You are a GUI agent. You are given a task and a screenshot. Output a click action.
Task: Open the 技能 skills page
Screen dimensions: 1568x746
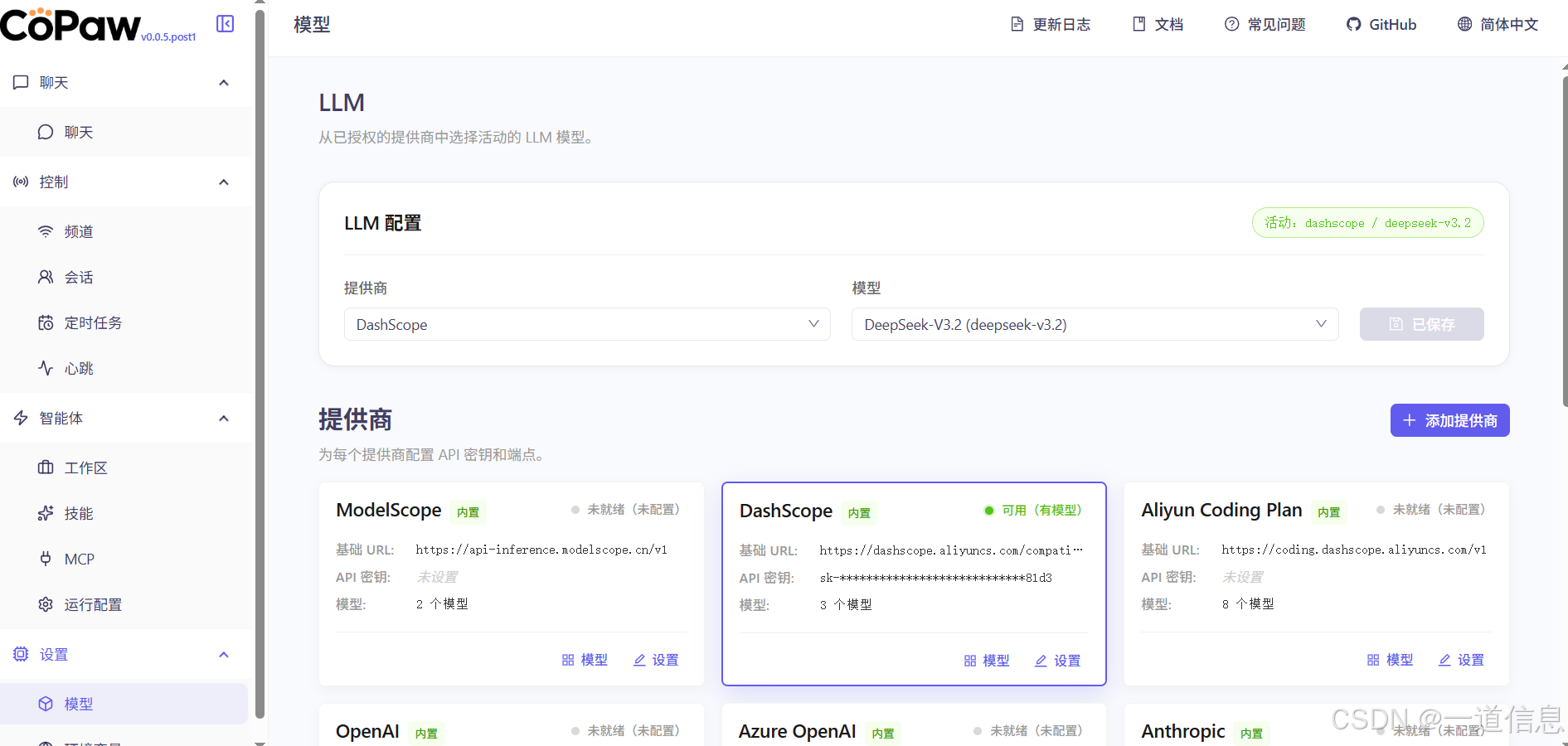[124, 513]
